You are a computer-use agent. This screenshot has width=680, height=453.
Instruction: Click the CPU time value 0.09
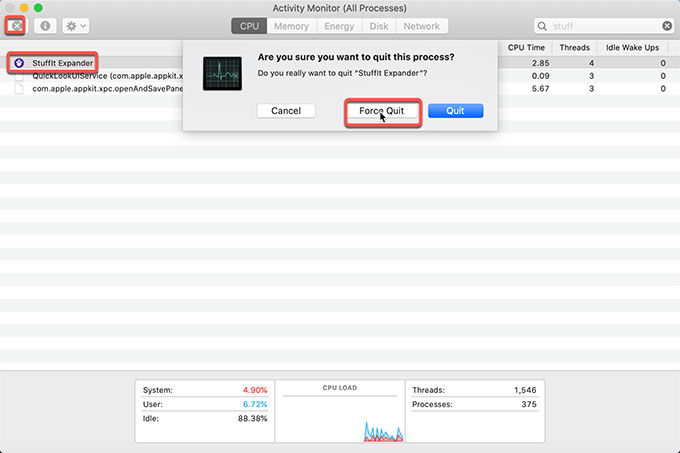540,76
